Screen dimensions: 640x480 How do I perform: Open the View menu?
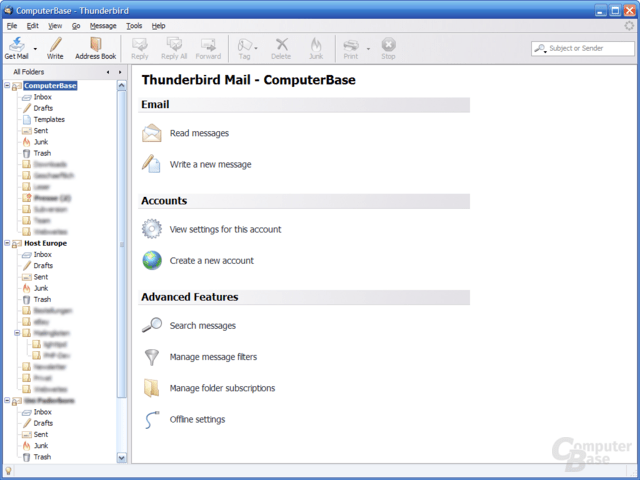coord(55,26)
